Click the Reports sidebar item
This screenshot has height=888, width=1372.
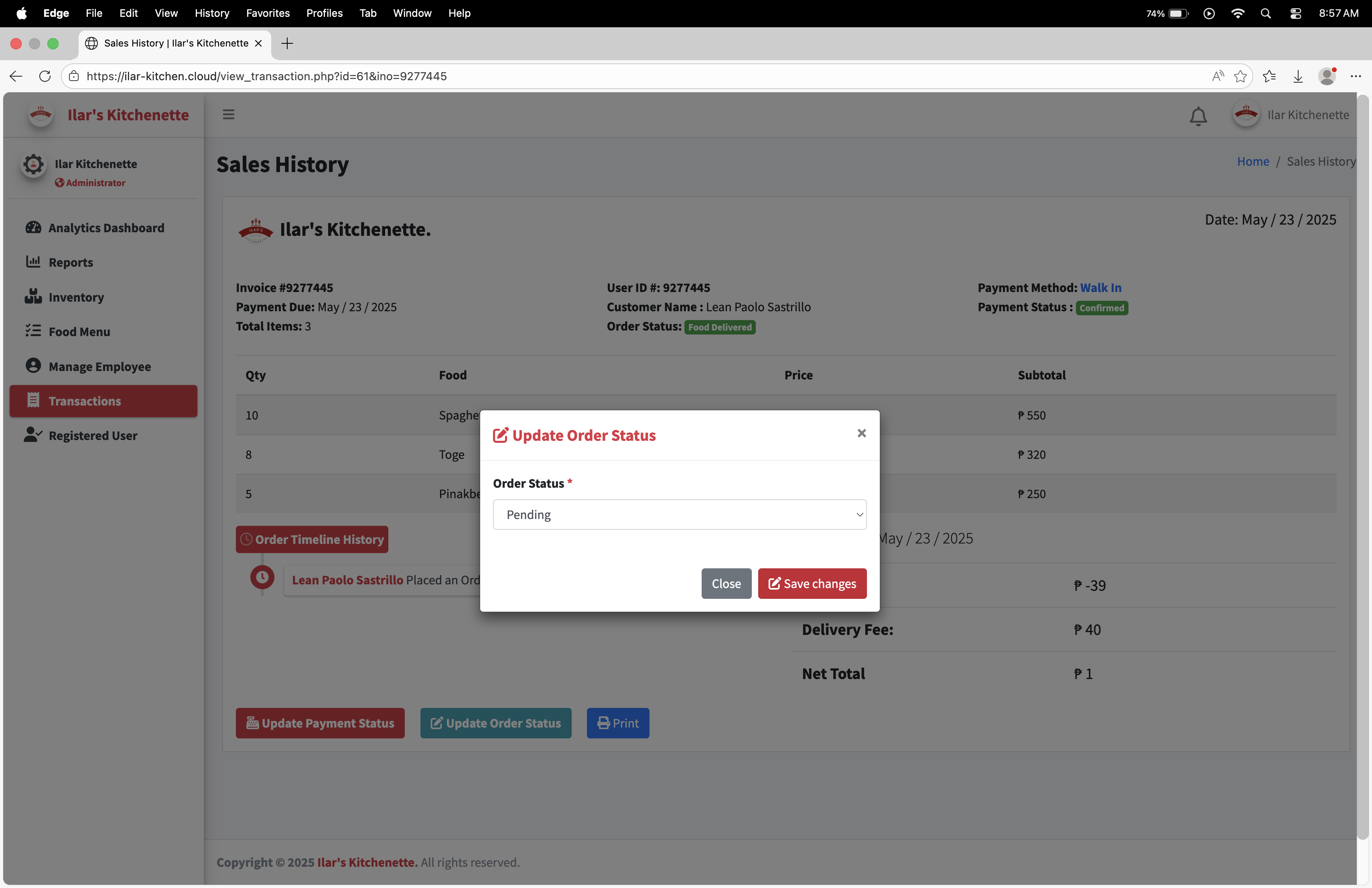70,262
